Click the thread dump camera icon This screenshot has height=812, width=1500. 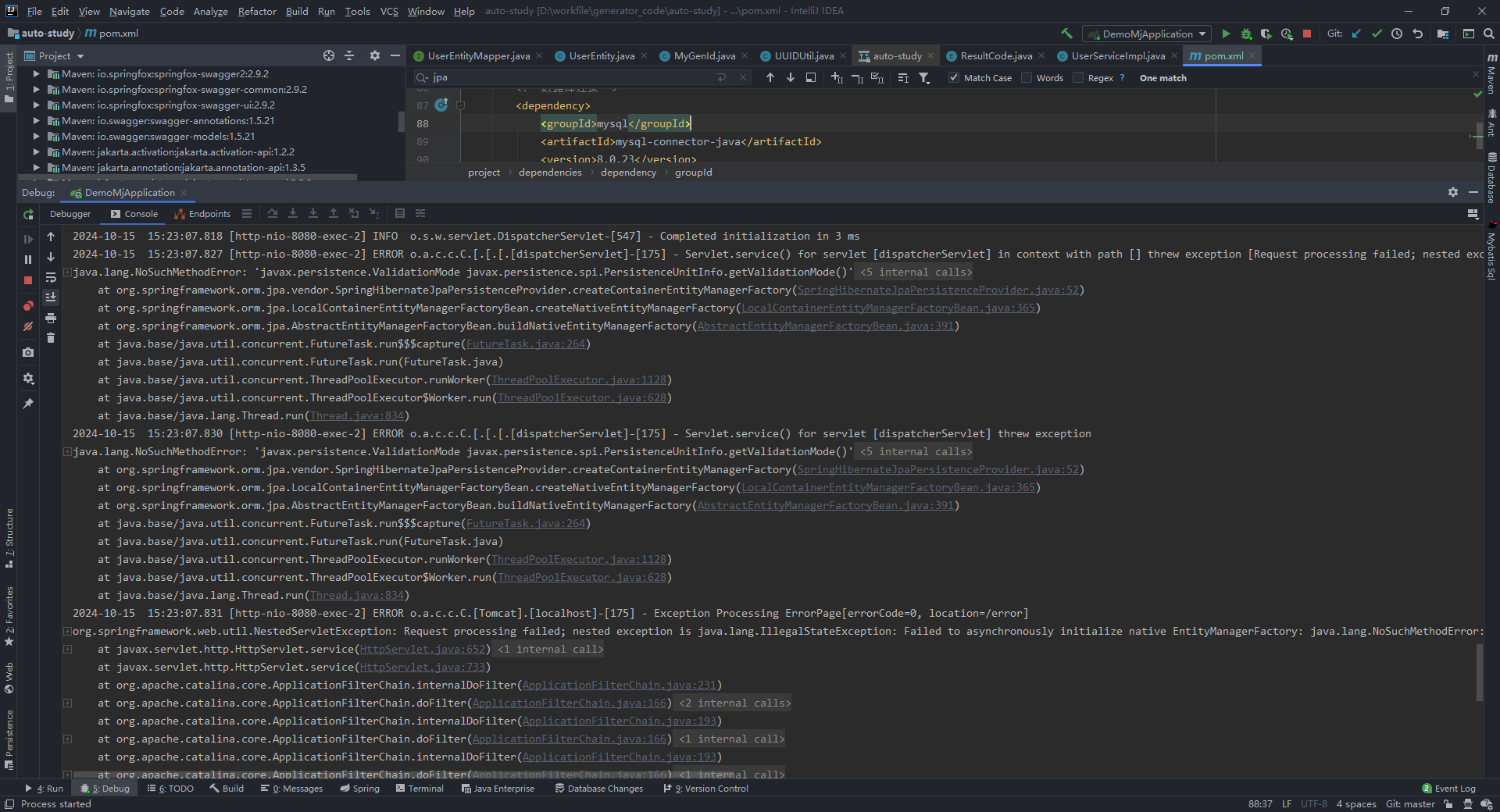29,352
